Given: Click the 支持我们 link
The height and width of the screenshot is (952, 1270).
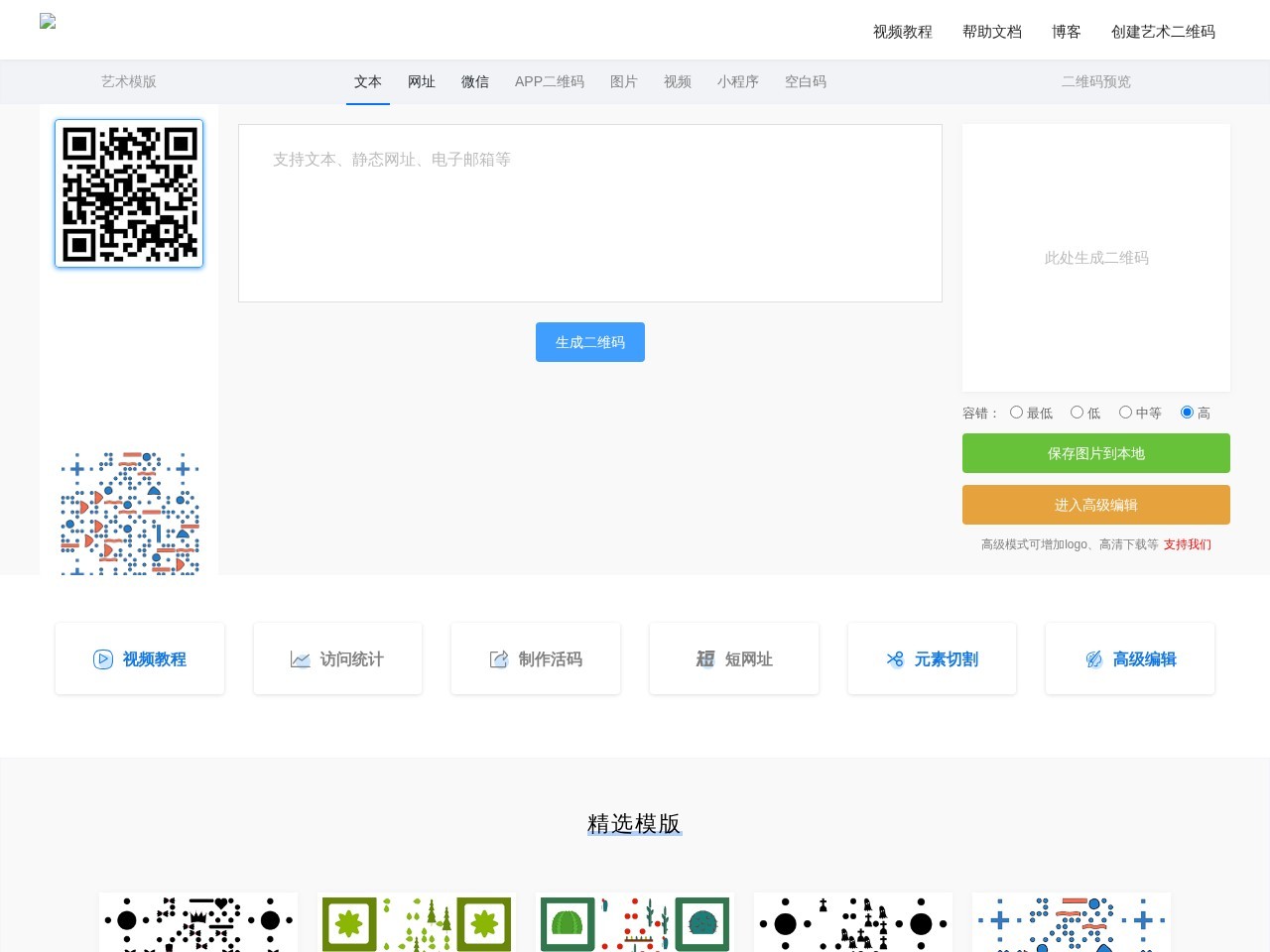Looking at the screenshot, I should 1187,544.
